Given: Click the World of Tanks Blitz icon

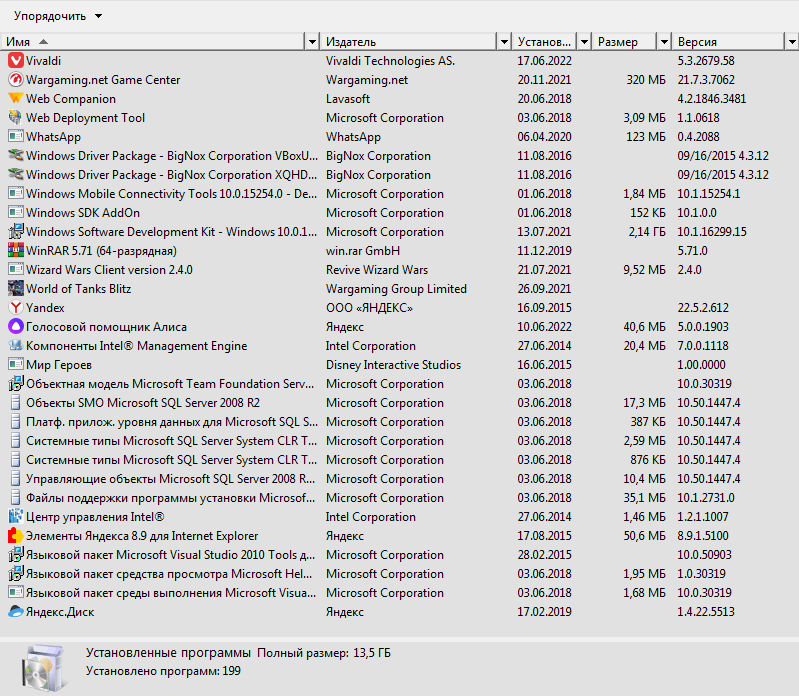Looking at the screenshot, I should point(16,288).
